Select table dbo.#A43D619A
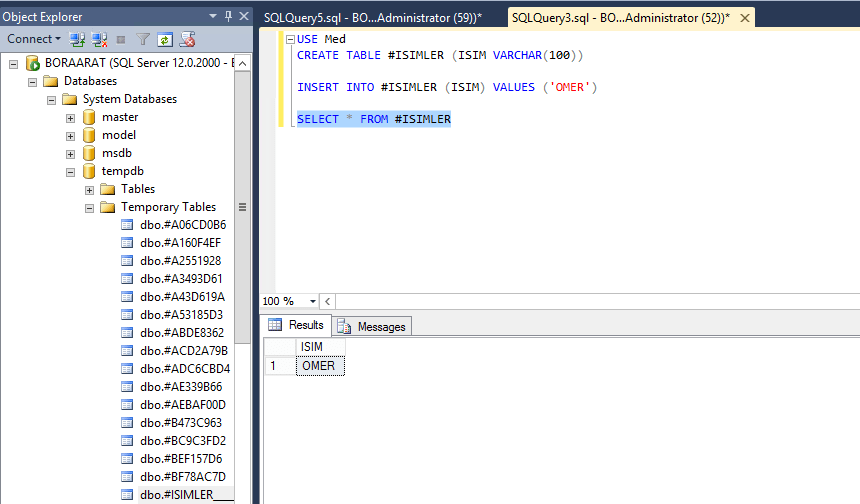The height and width of the screenshot is (504, 860). click(x=182, y=297)
